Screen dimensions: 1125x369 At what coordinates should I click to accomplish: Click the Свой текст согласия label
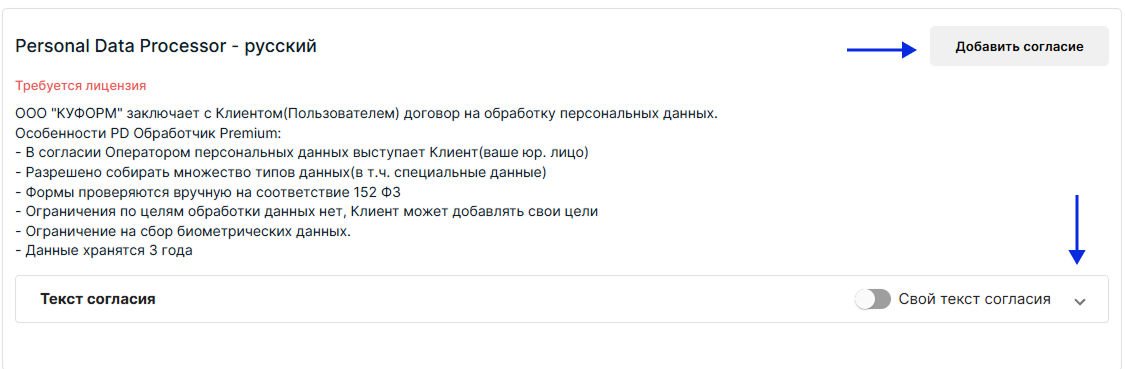pyautogui.click(x=974, y=299)
